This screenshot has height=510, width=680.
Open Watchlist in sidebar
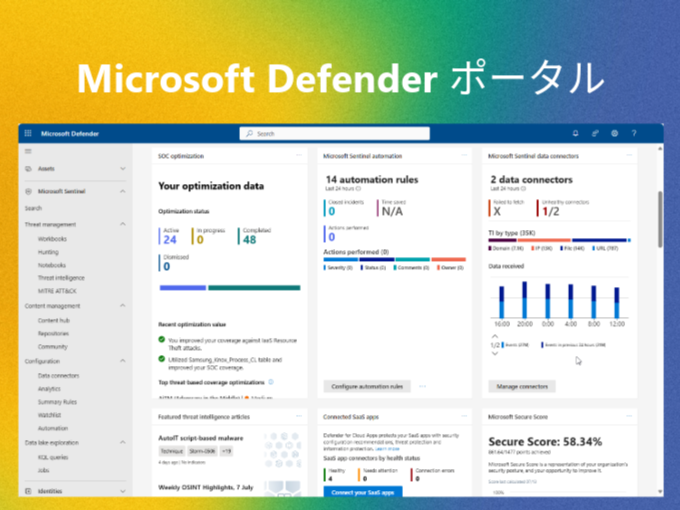49,415
